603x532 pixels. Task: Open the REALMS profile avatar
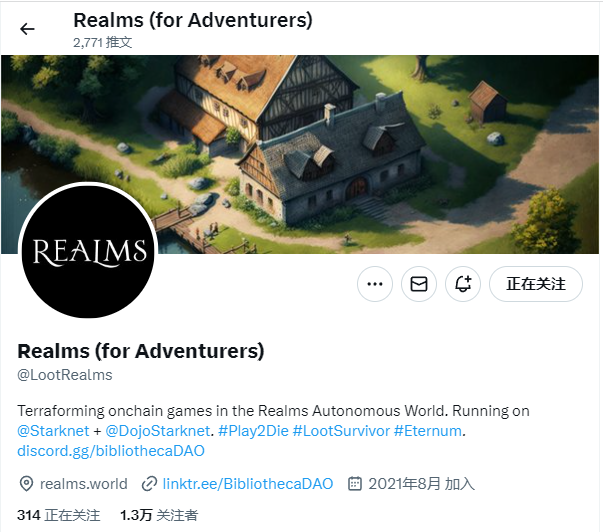coord(88,251)
